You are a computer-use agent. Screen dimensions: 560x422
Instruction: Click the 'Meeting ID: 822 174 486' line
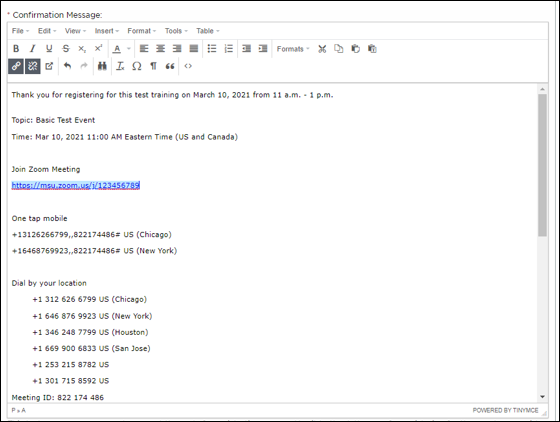point(58,397)
